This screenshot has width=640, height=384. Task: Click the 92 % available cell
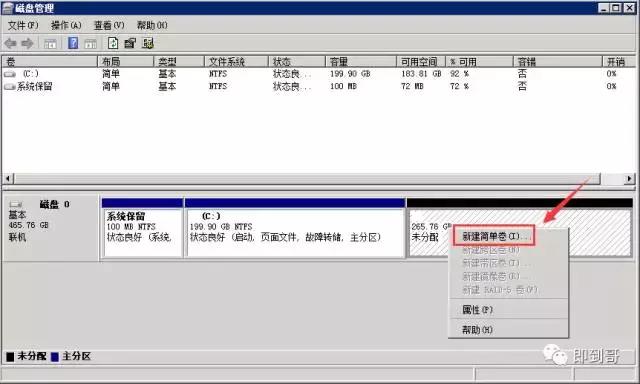tap(459, 74)
